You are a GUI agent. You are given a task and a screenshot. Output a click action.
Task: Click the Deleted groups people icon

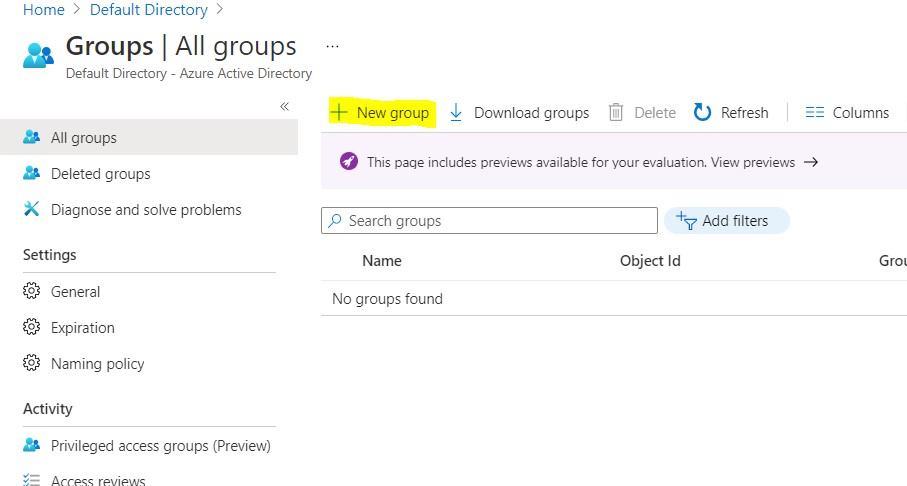(31, 173)
